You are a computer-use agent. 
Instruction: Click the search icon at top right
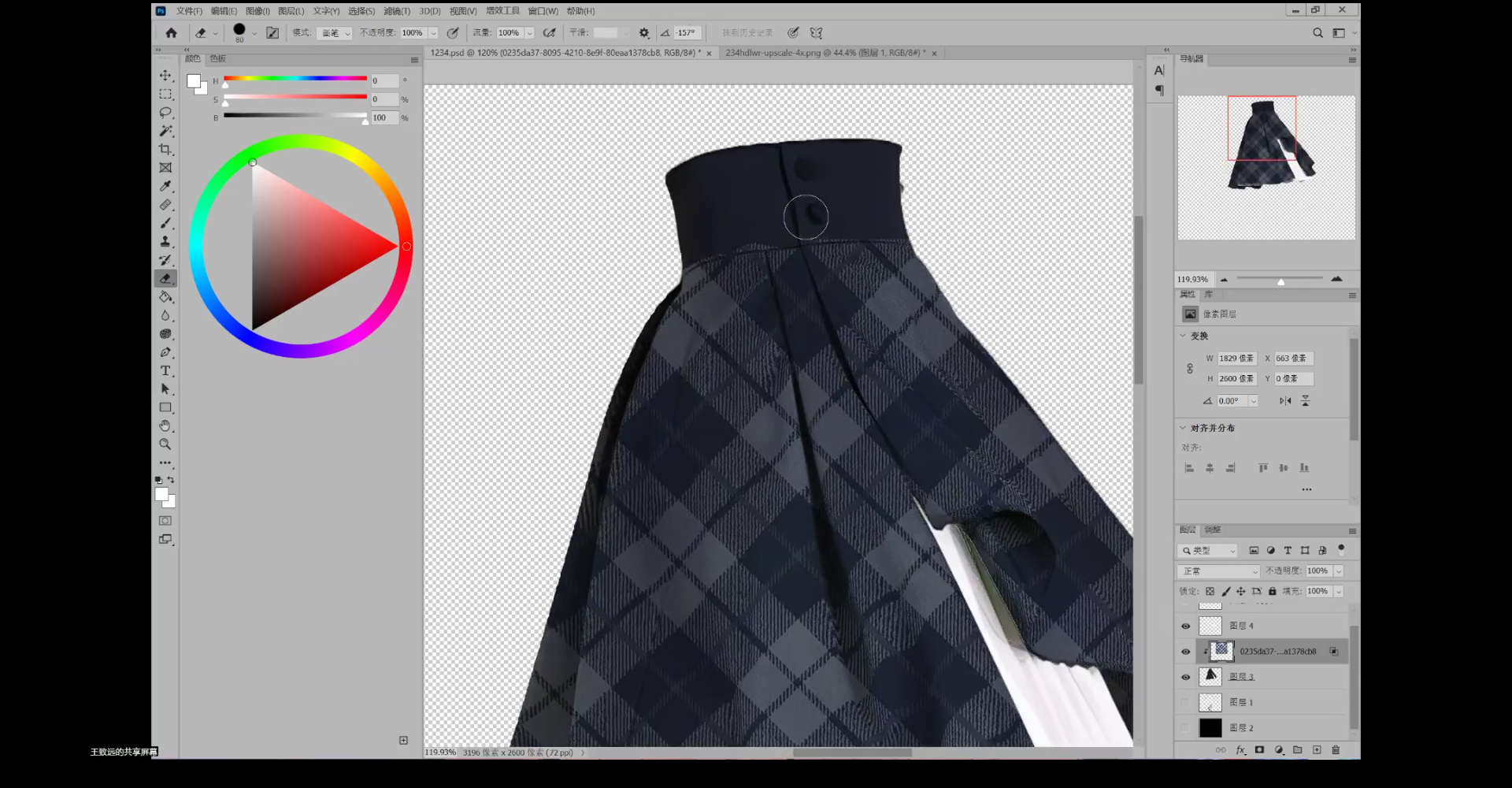point(1317,33)
